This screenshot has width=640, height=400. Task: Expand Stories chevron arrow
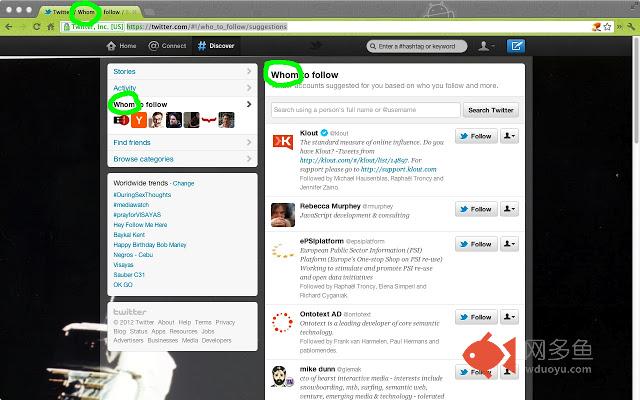[x=249, y=71]
